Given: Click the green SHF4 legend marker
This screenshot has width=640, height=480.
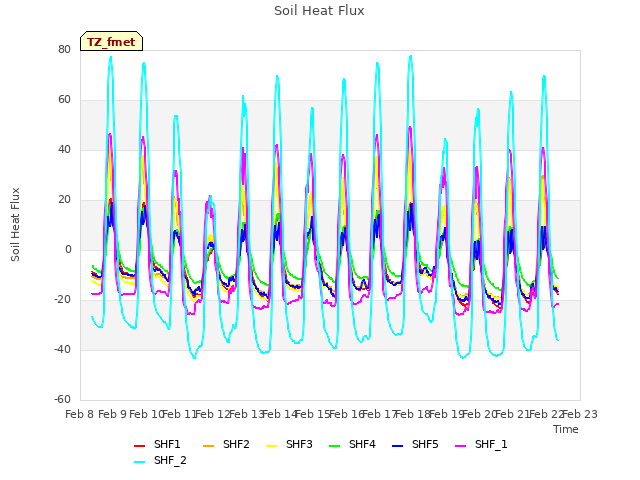Looking at the screenshot, I should pos(335,446).
